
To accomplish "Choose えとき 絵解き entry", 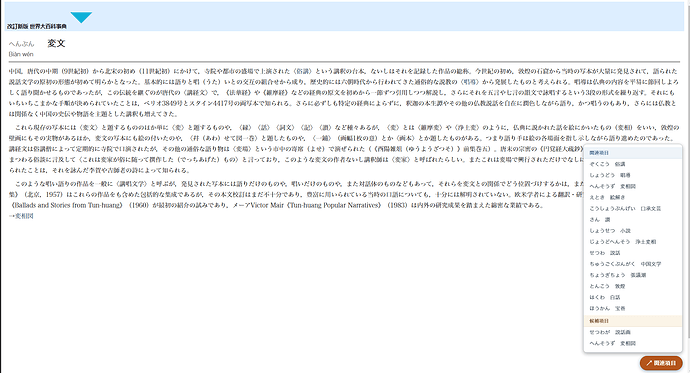I will click(x=607, y=197).
